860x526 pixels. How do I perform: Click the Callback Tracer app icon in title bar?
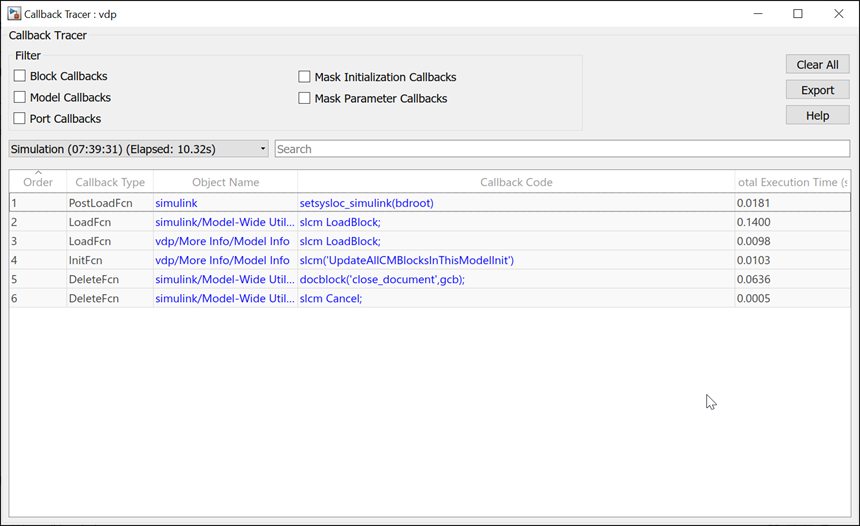pyautogui.click(x=14, y=14)
